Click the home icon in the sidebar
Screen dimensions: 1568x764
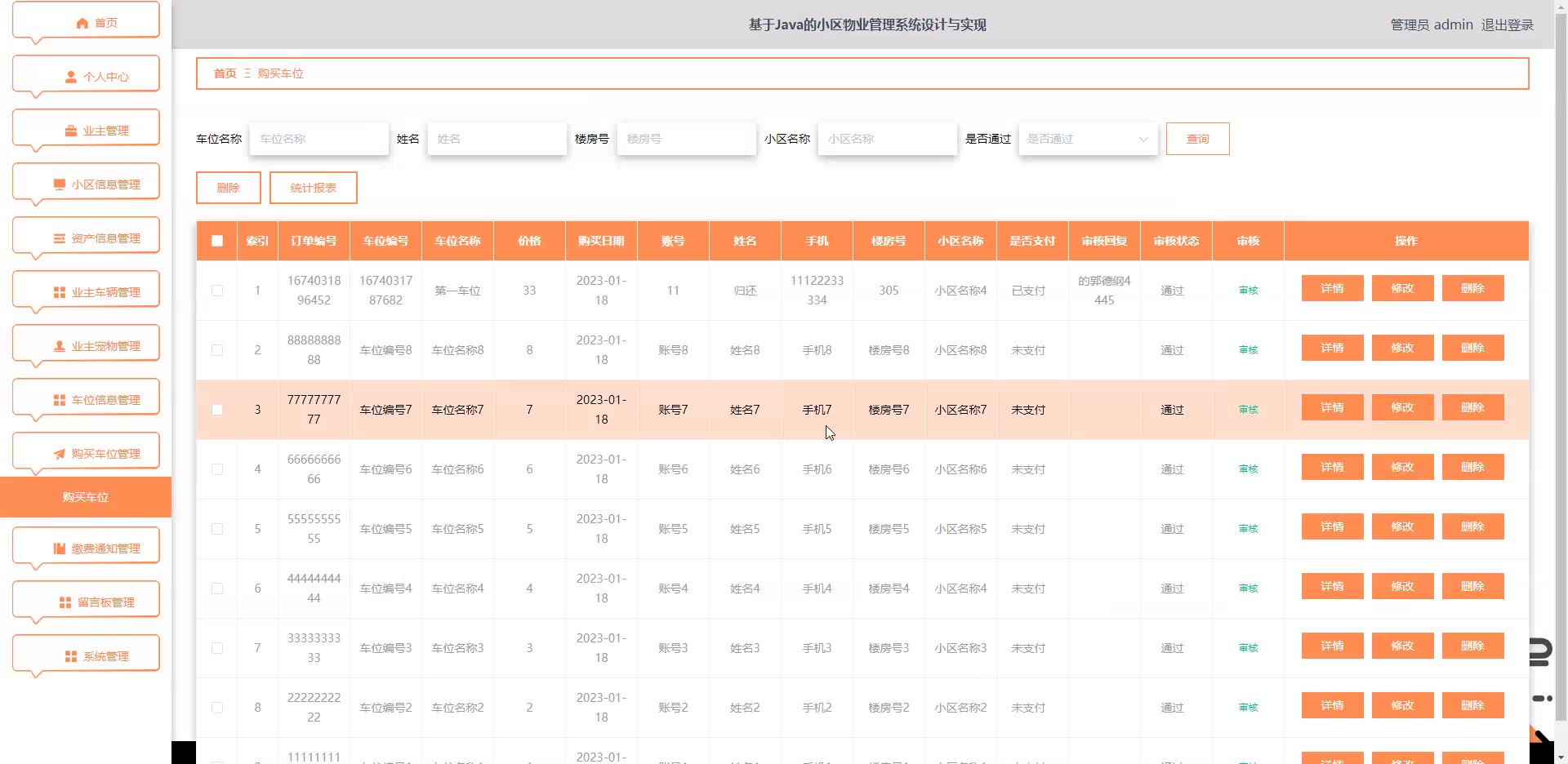click(82, 23)
